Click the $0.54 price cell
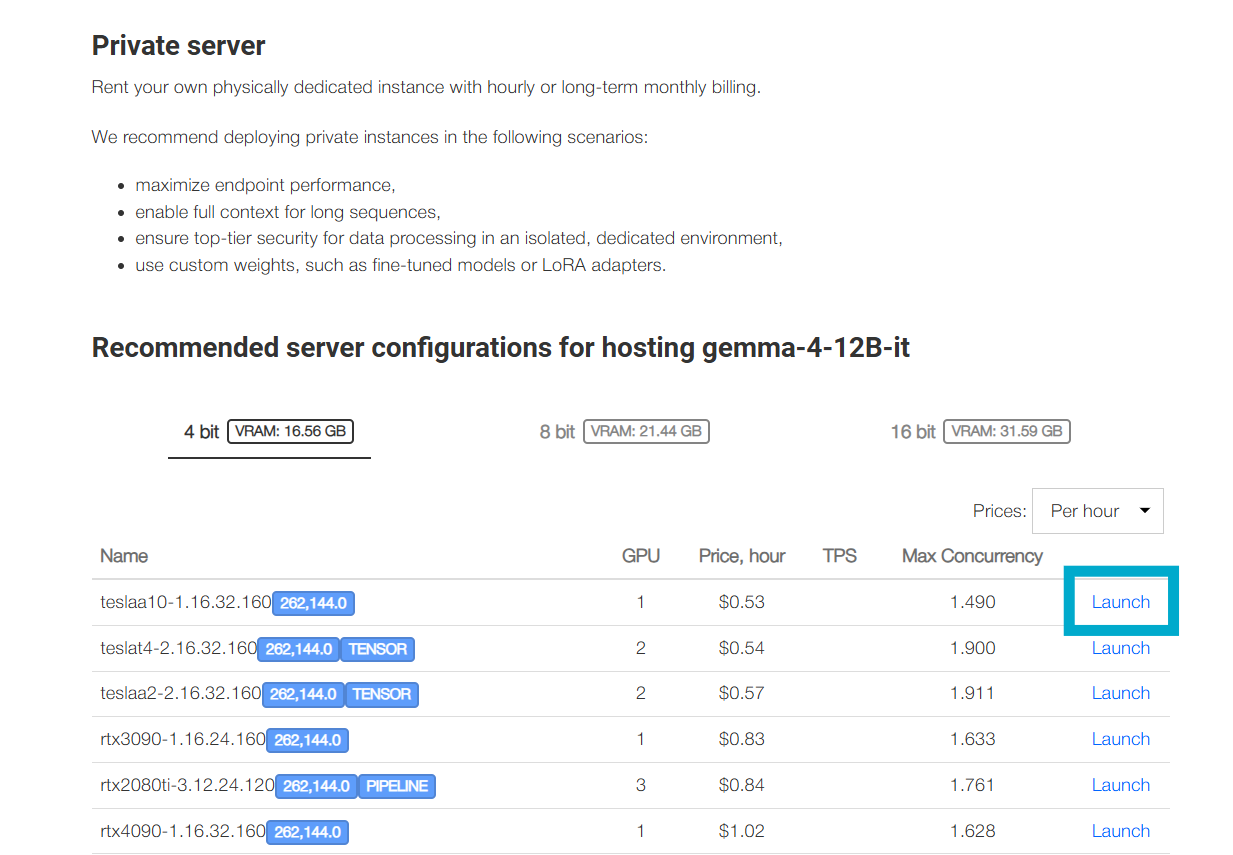This screenshot has height=855, width=1233. (x=742, y=648)
